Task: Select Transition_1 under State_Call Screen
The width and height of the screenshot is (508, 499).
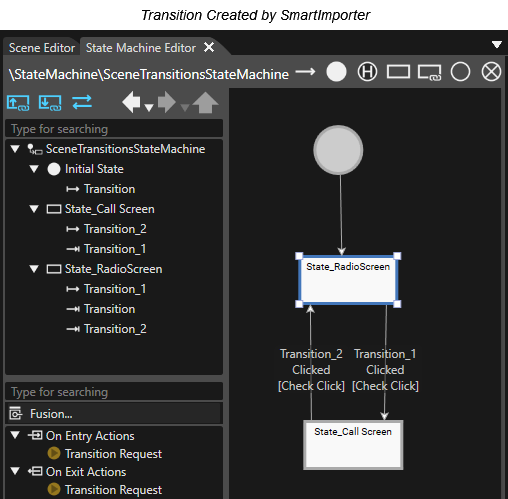Action: pyautogui.click(x=115, y=249)
